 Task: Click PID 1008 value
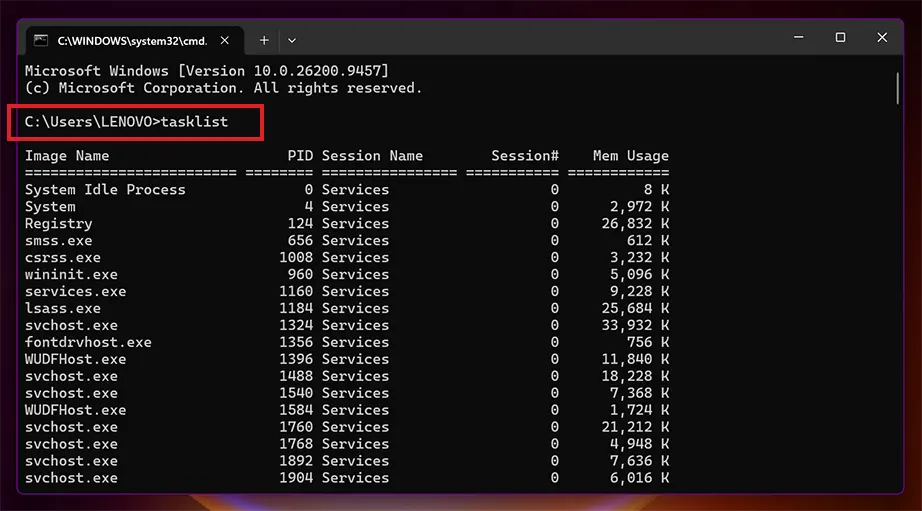pyautogui.click(x=296, y=258)
